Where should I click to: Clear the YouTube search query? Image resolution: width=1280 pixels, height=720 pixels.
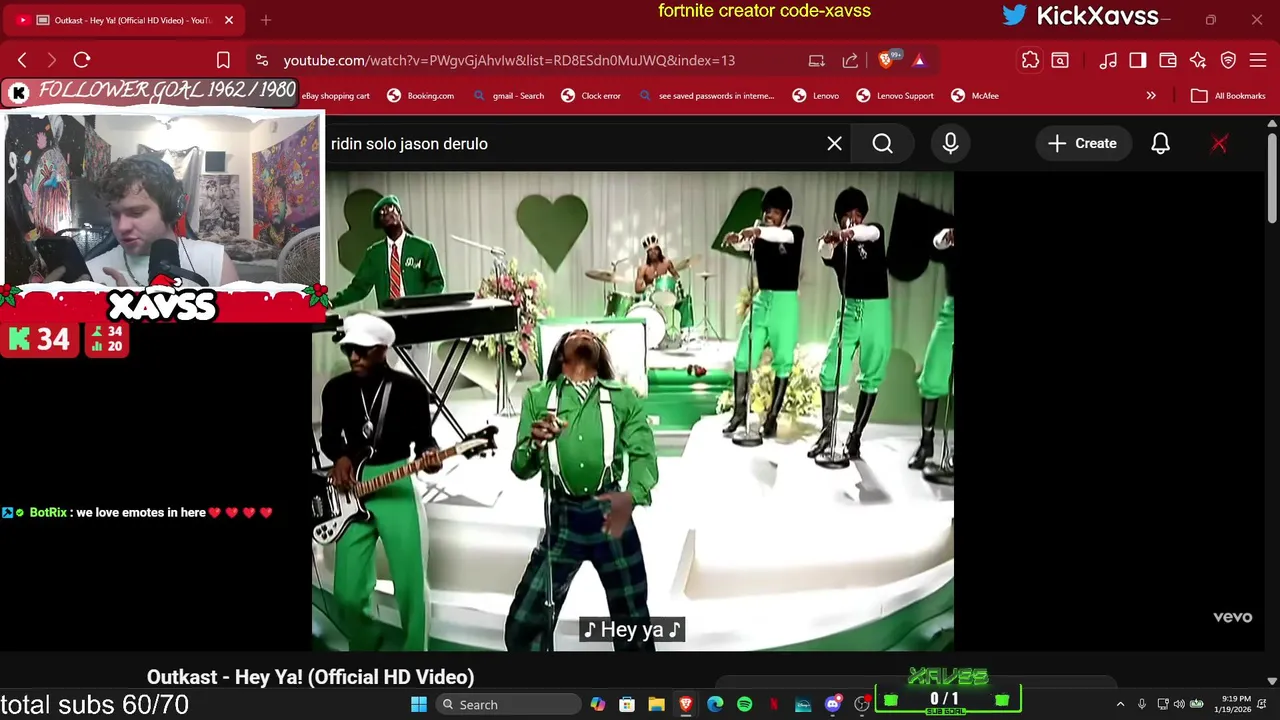pyautogui.click(x=834, y=143)
